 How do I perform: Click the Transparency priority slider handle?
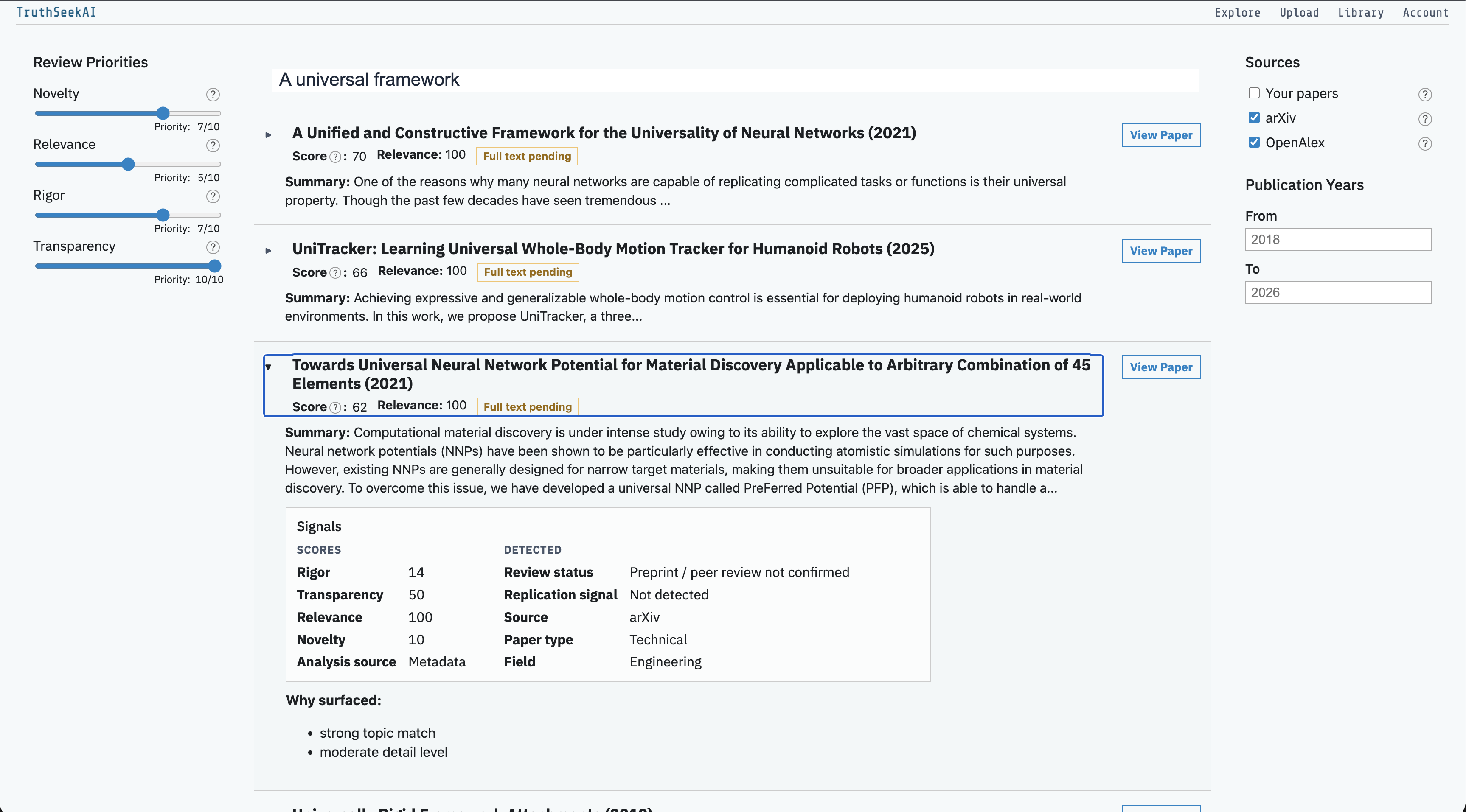pos(214,266)
